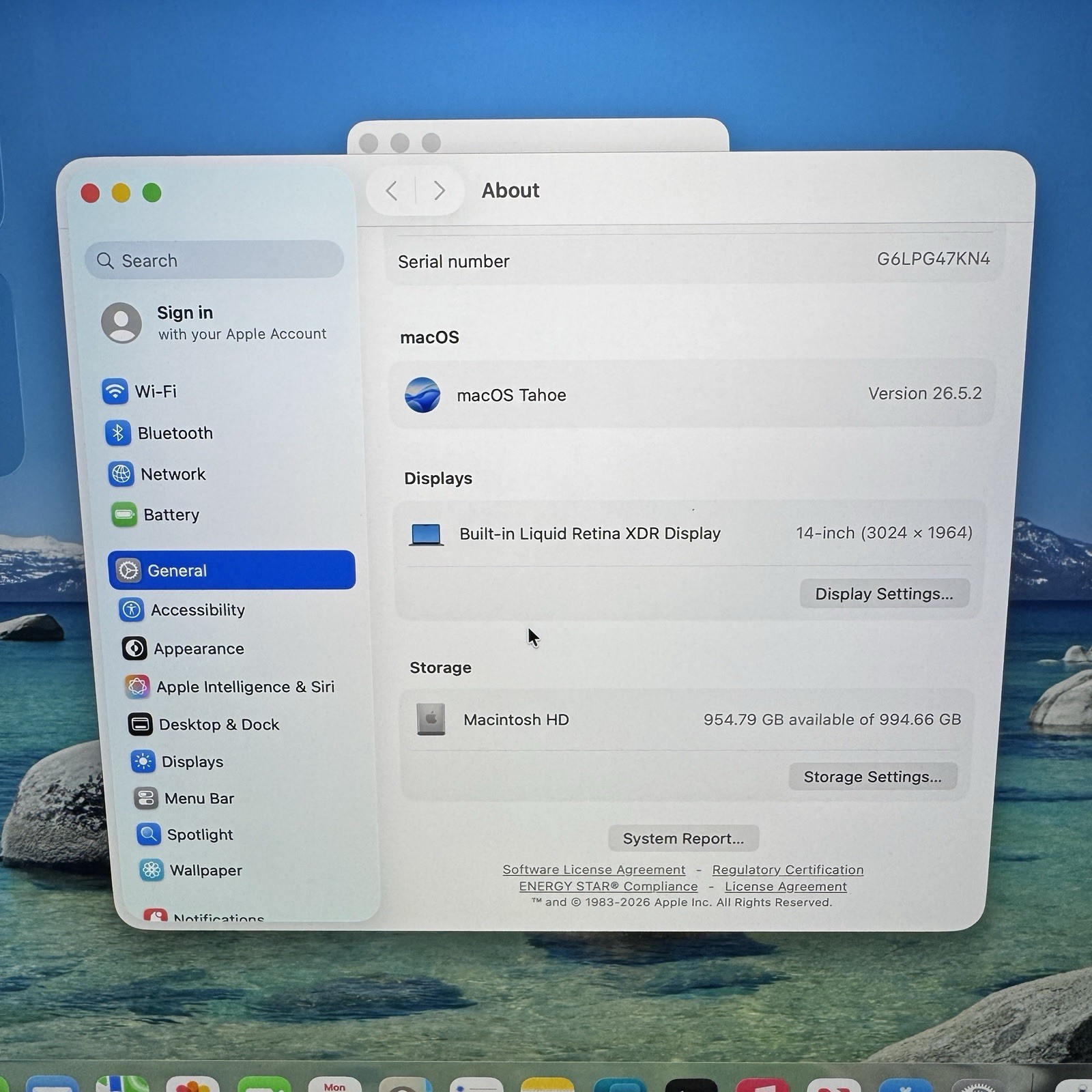This screenshot has height=1092, width=1092.
Task: Click 14-inch (3024 × 1964) value
Action: (x=884, y=532)
